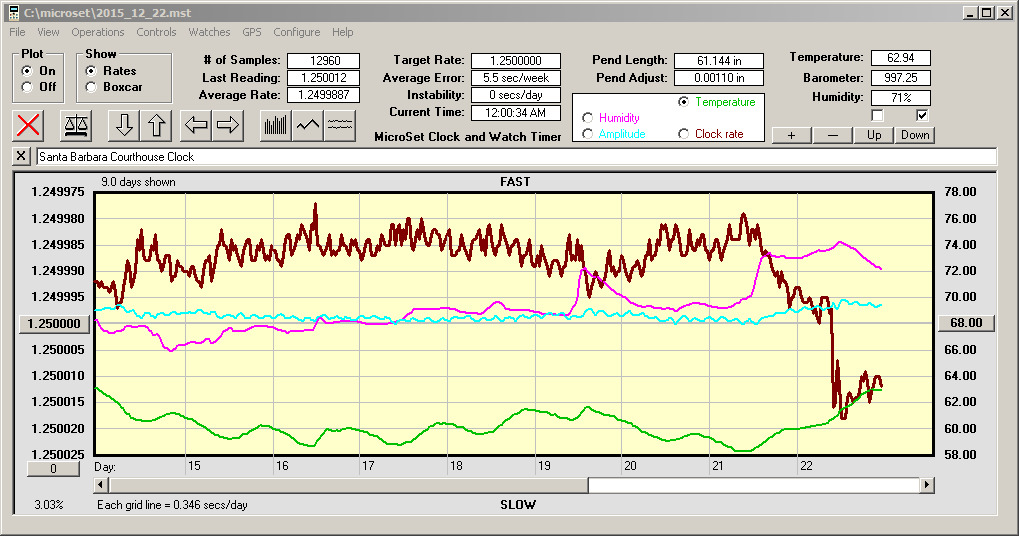The image size is (1019, 536).
Task: Click 'Each grid line = 0.346 secs/day' text
Action: point(172,505)
